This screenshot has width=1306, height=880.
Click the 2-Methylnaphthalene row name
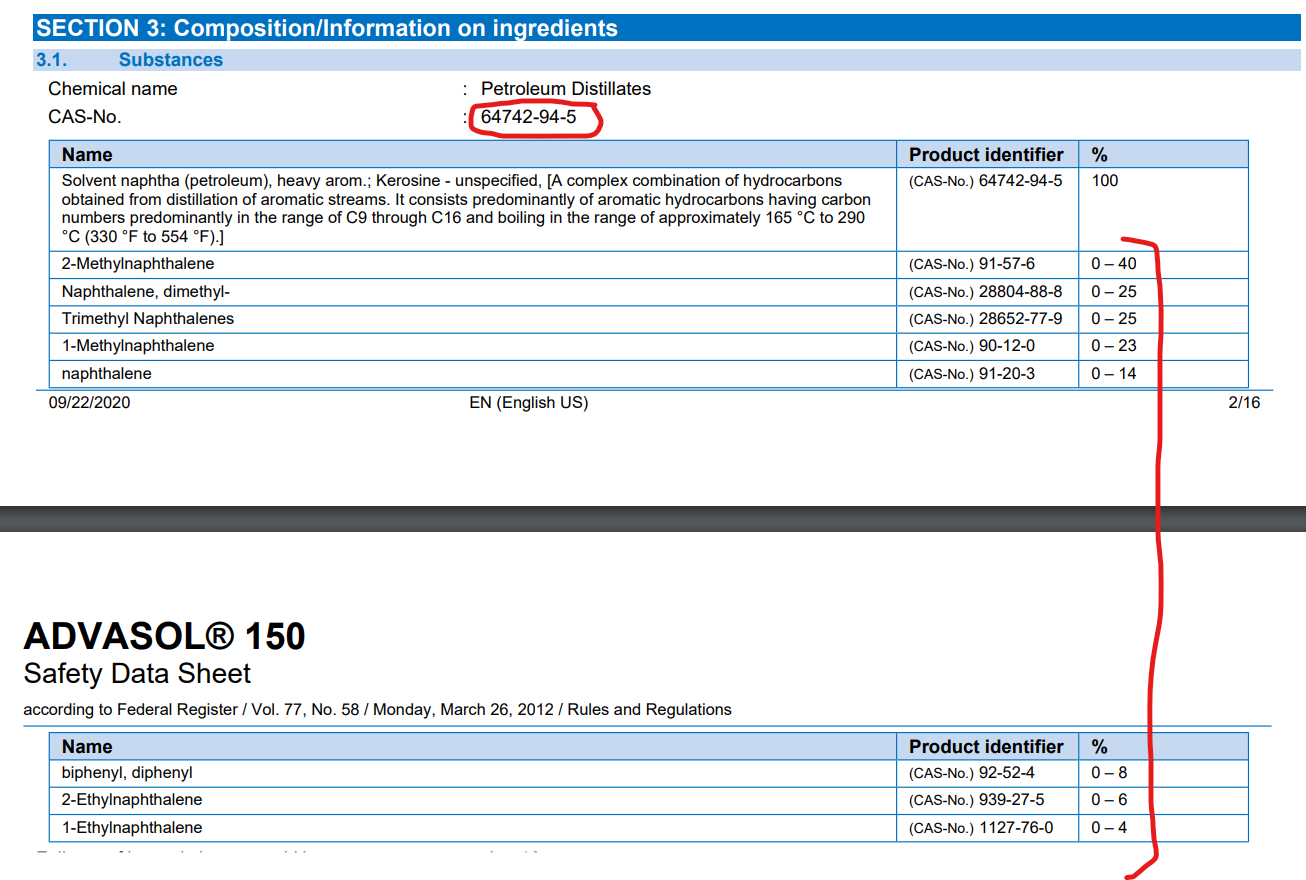138,264
